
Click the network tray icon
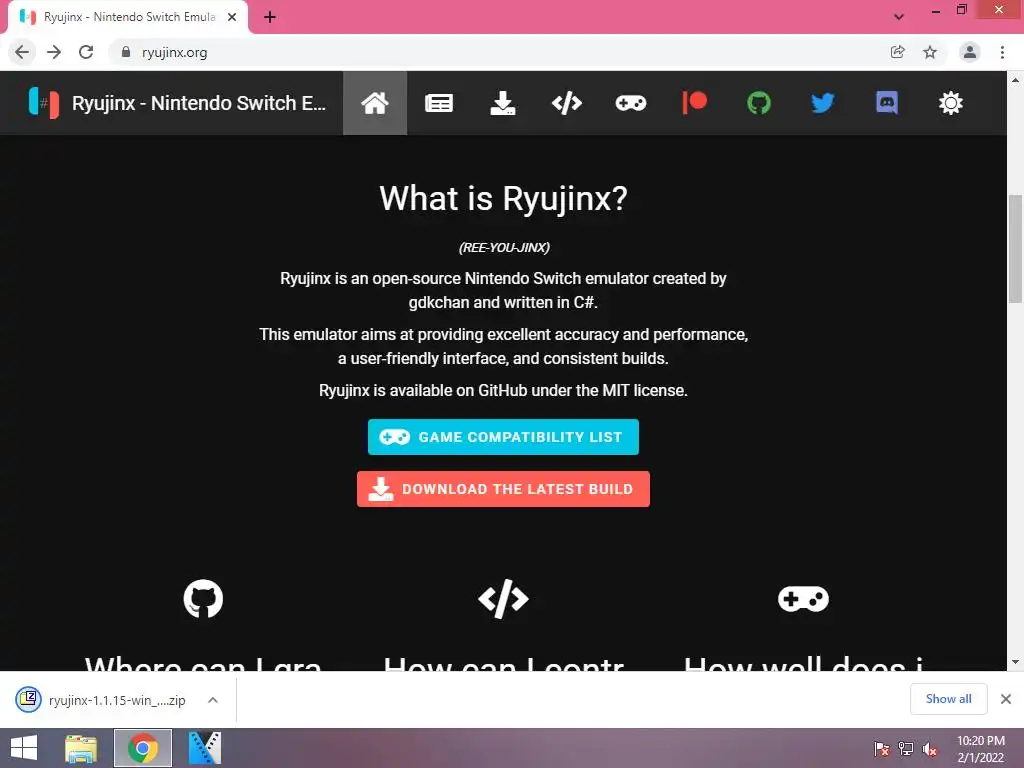point(906,749)
